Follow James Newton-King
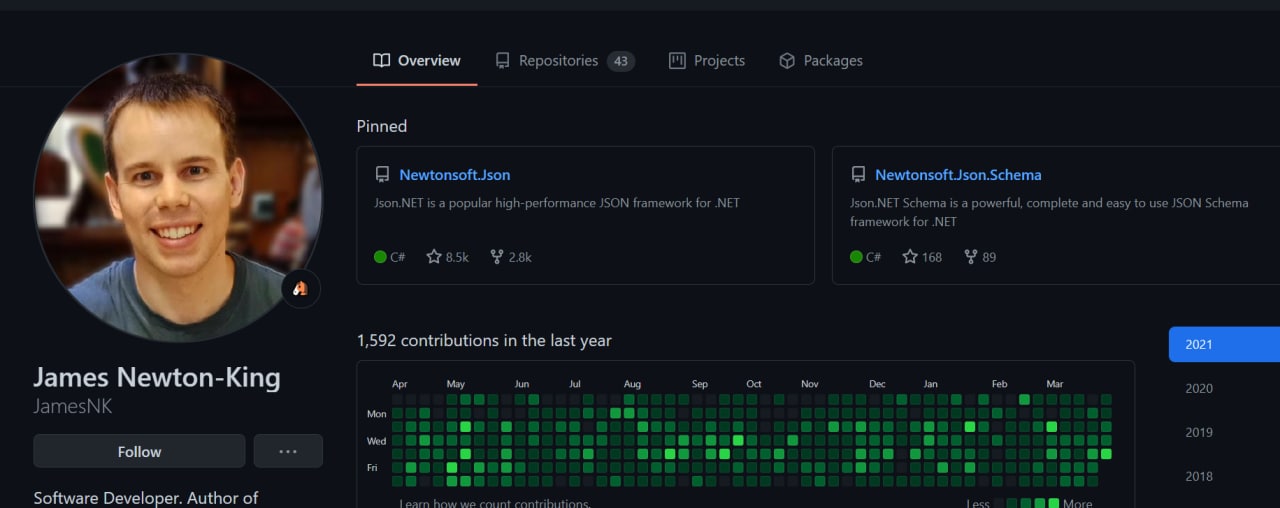 [139, 451]
